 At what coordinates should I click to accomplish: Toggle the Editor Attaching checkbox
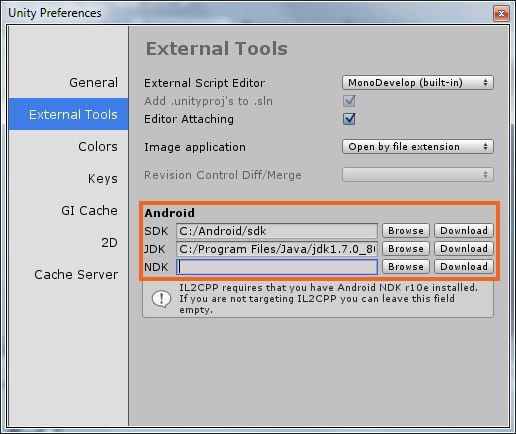pos(349,119)
